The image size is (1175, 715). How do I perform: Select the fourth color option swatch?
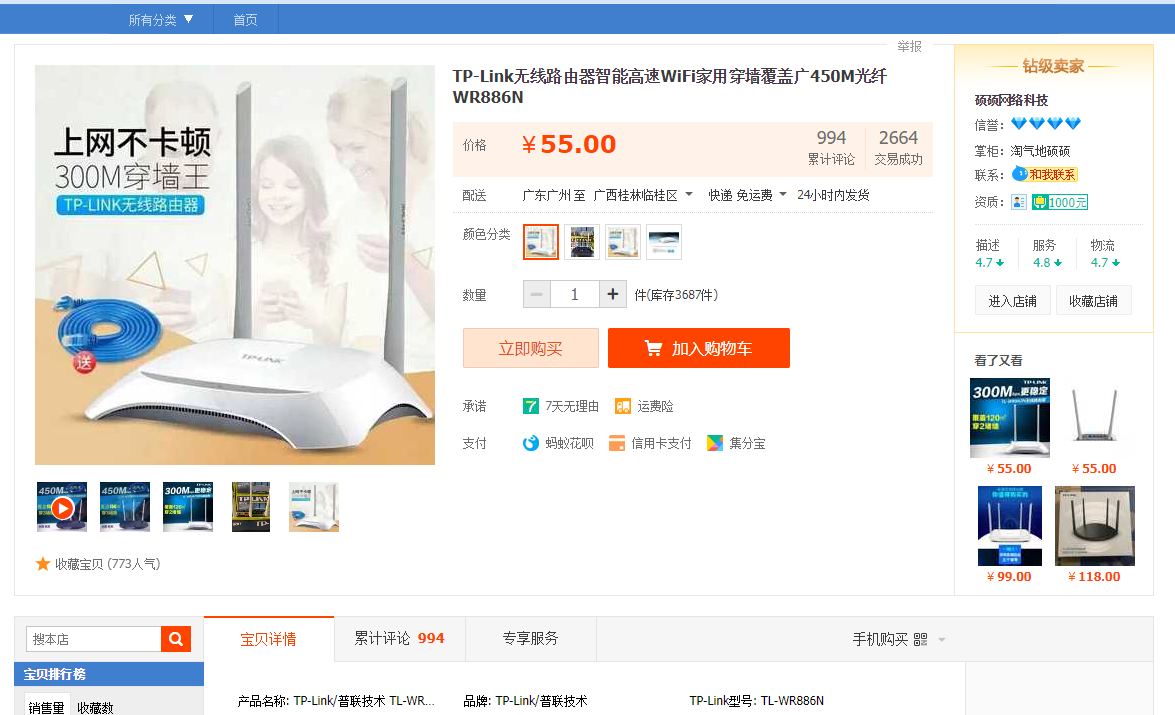(664, 242)
